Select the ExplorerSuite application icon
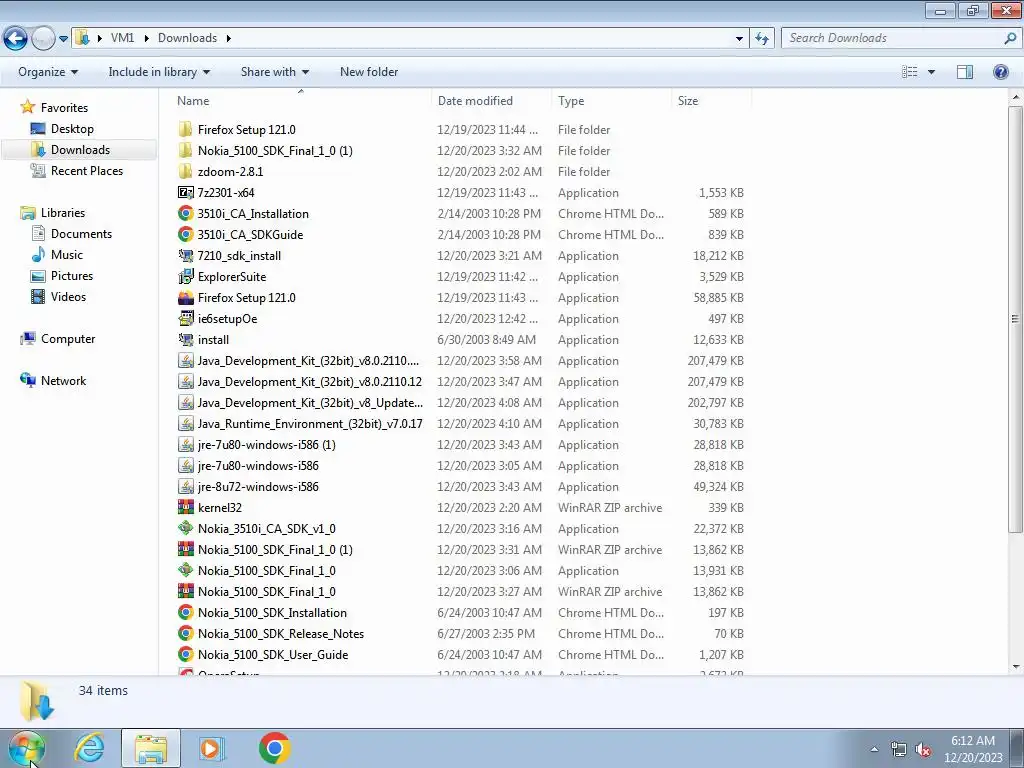This screenshot has width=1024, height=768. coord(185,277)
